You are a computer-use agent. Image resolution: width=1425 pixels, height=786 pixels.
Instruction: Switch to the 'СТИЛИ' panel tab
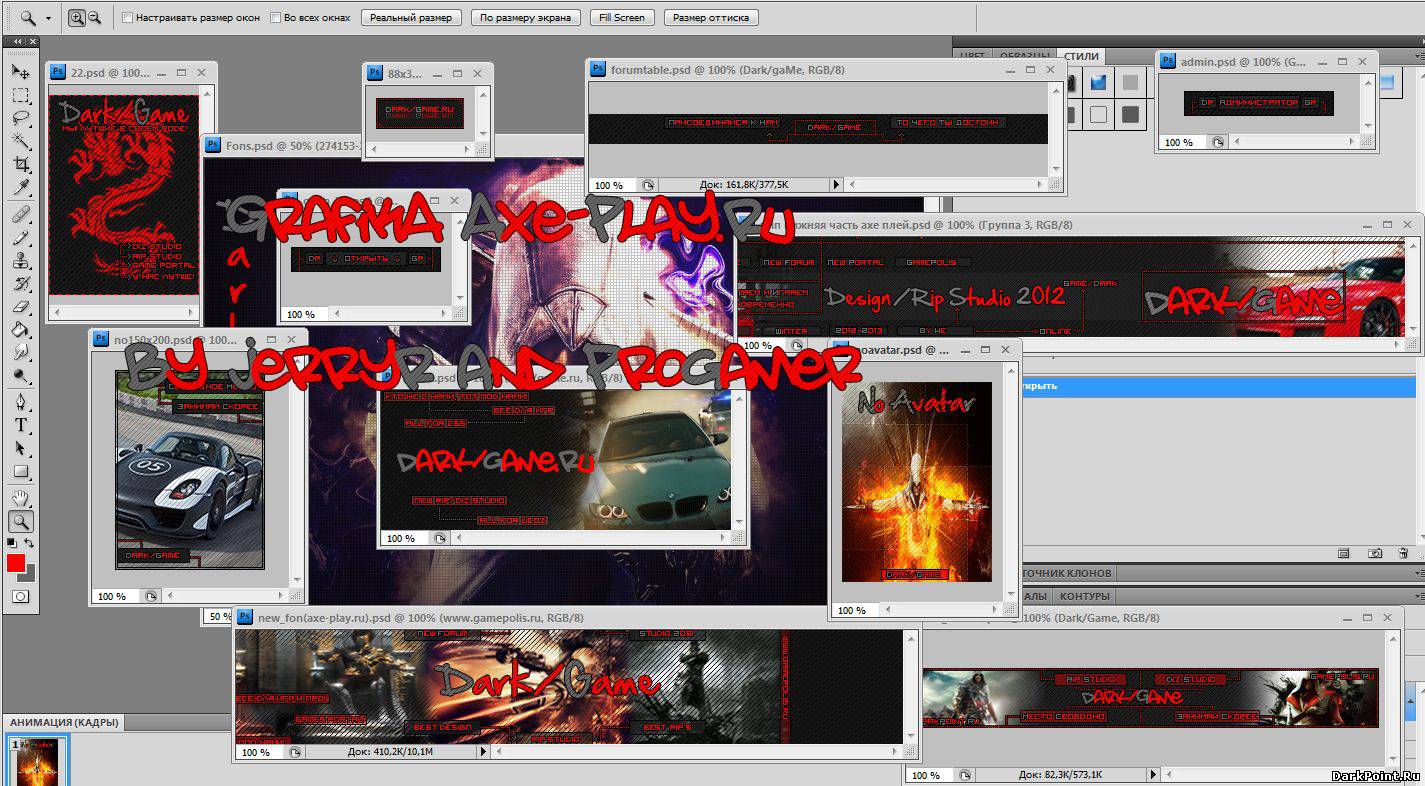point(1081,56)
